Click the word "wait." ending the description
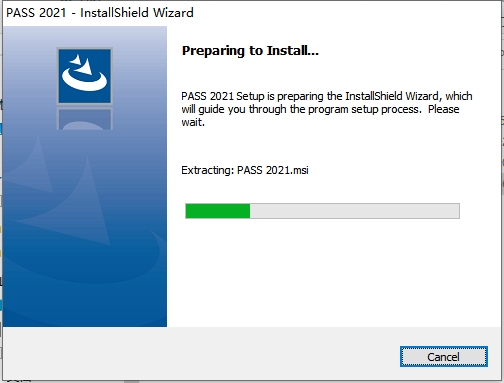504x383 pixels. pyautogui.click(x=193, y=122)
